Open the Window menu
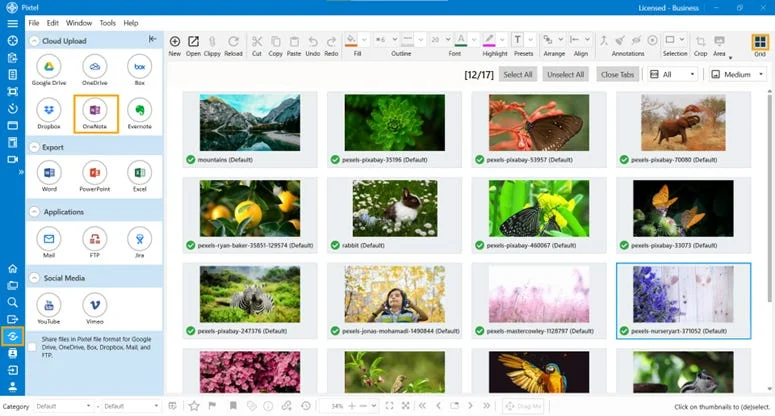The height and width of the screenshot is (416, 775). tap(79, 23)
